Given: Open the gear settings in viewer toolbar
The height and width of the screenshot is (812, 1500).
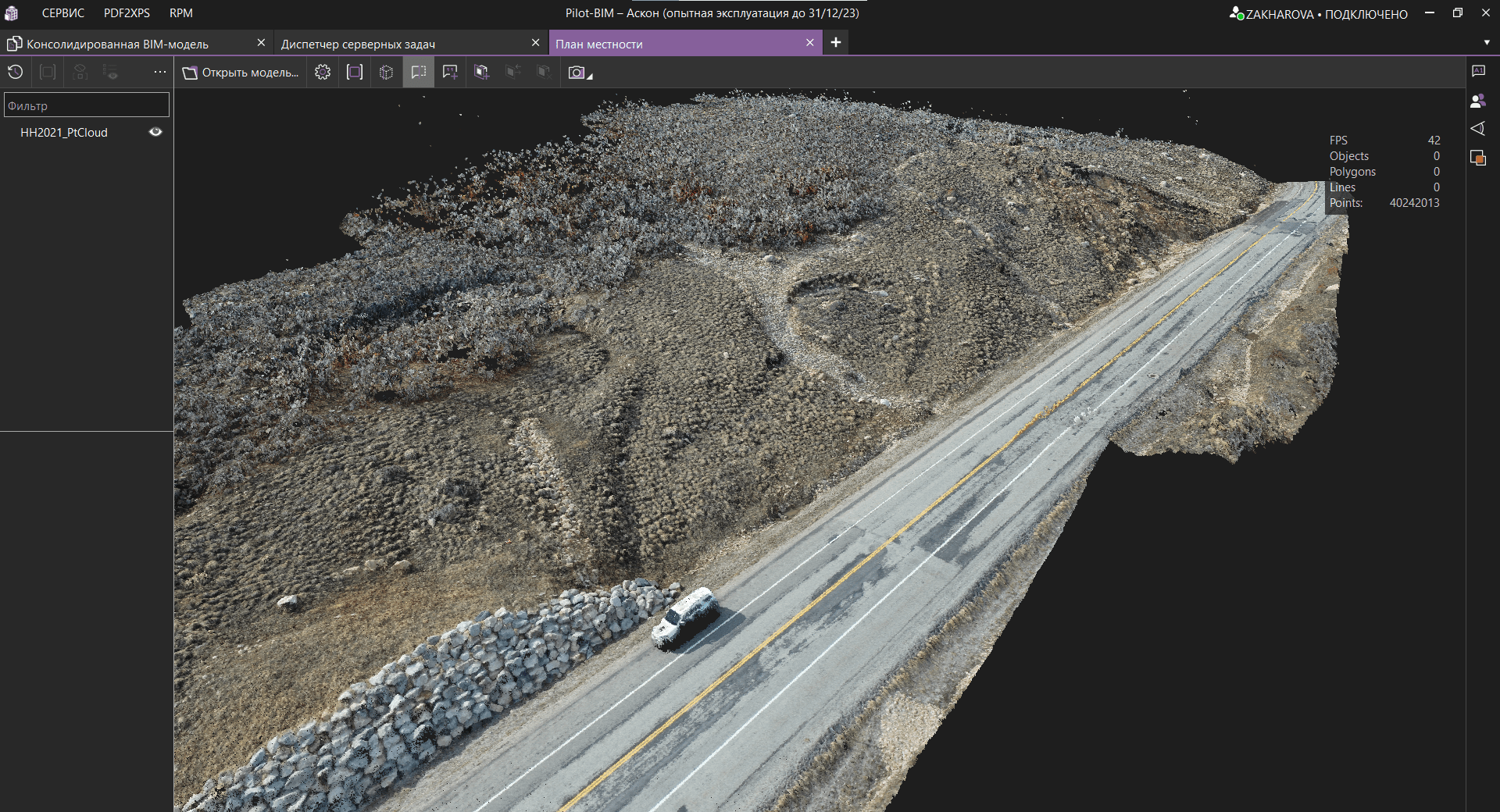Looking at the screenshot, I should click(323, 73).
